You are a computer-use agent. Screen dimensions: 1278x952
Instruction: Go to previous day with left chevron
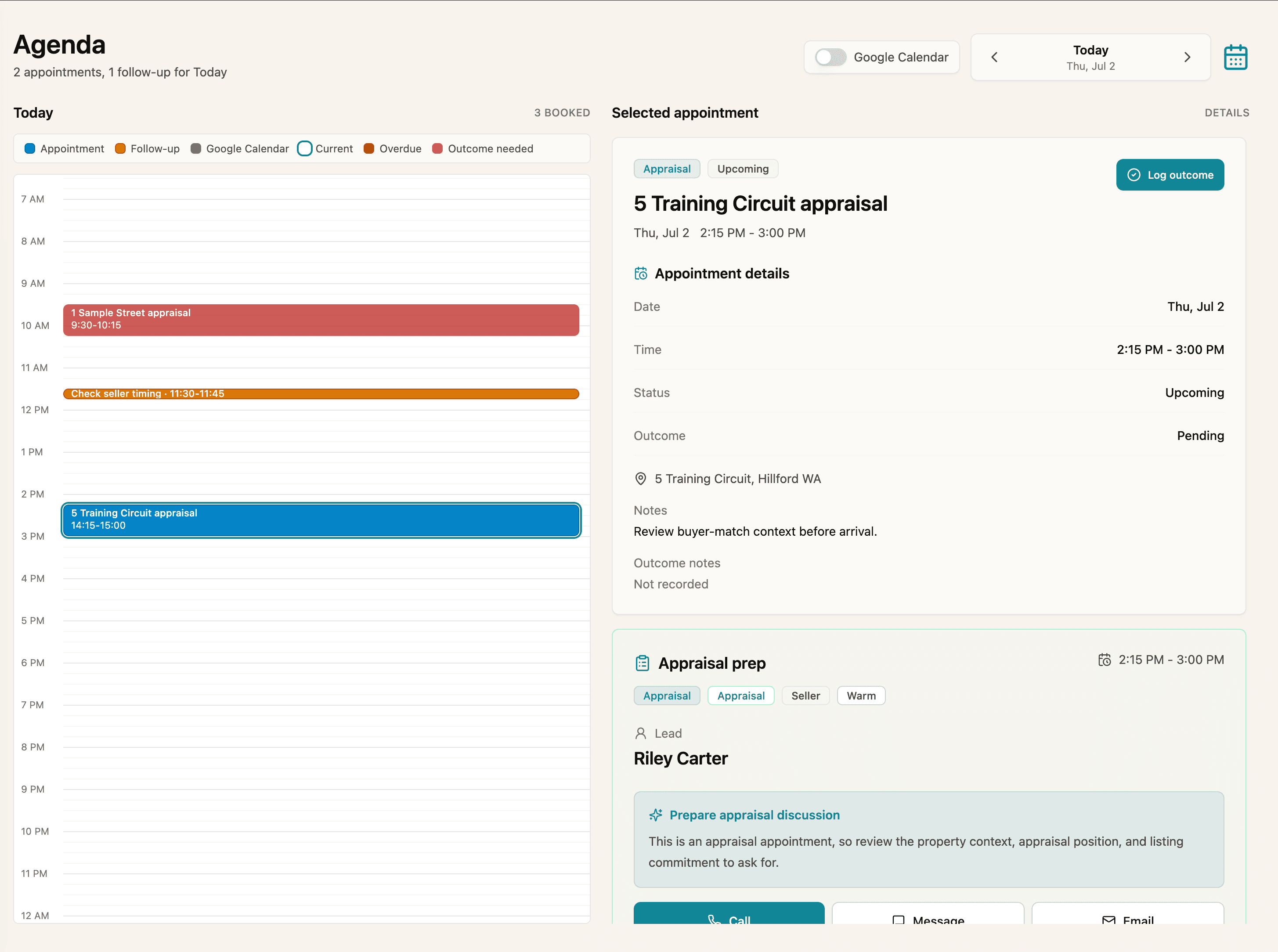click(994, 57)
